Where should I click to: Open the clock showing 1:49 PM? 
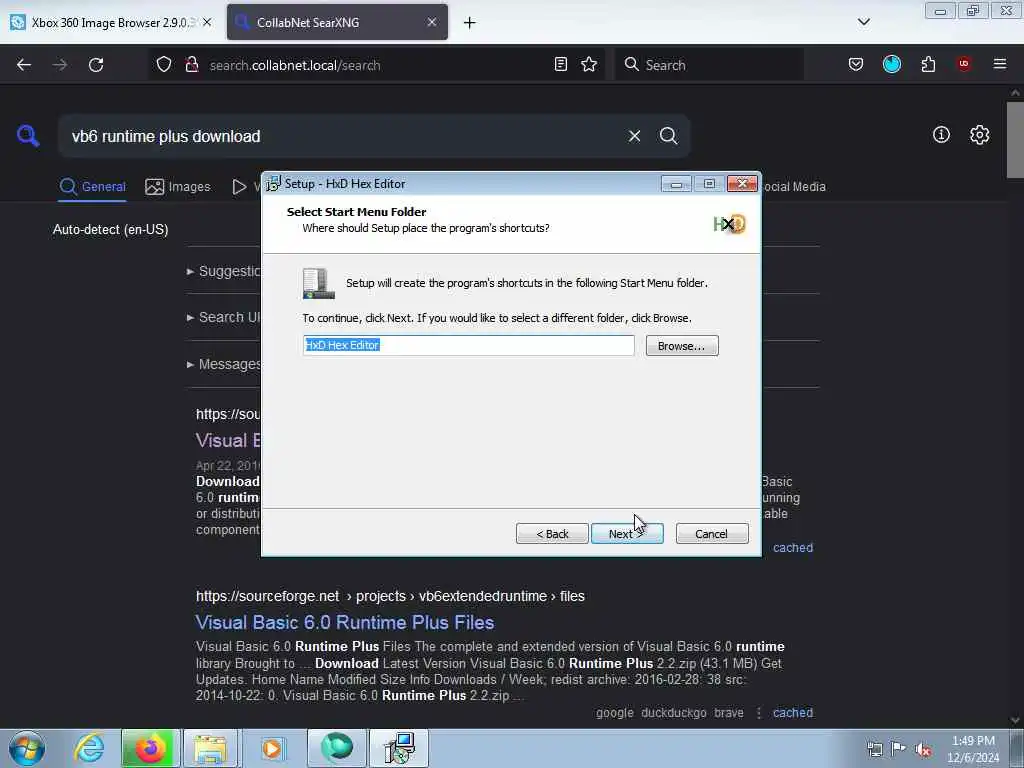(x=973, y=749)
